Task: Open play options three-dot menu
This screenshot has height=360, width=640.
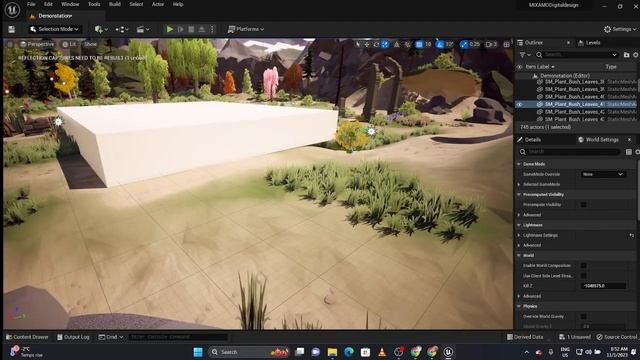Action: (212, 29)
